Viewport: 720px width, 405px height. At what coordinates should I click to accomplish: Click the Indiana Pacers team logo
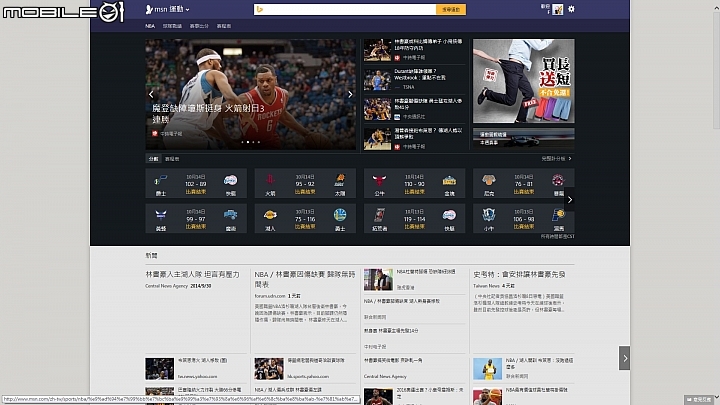[558, 215]
